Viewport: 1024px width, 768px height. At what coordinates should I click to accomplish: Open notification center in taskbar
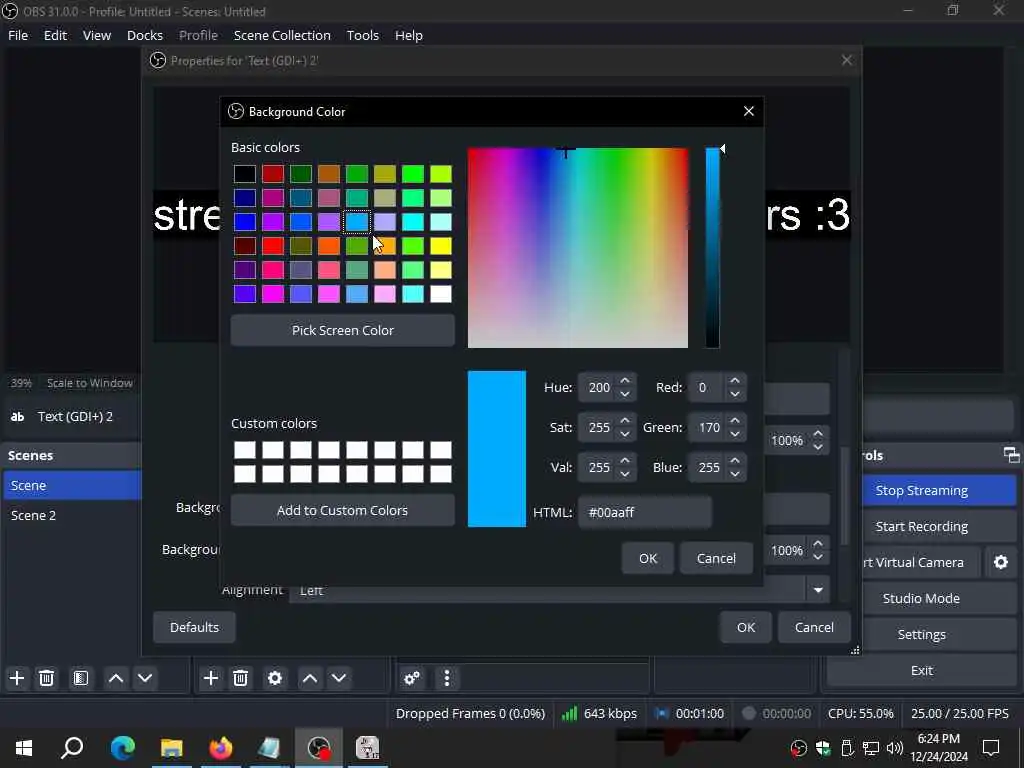(x=991, y=747)
